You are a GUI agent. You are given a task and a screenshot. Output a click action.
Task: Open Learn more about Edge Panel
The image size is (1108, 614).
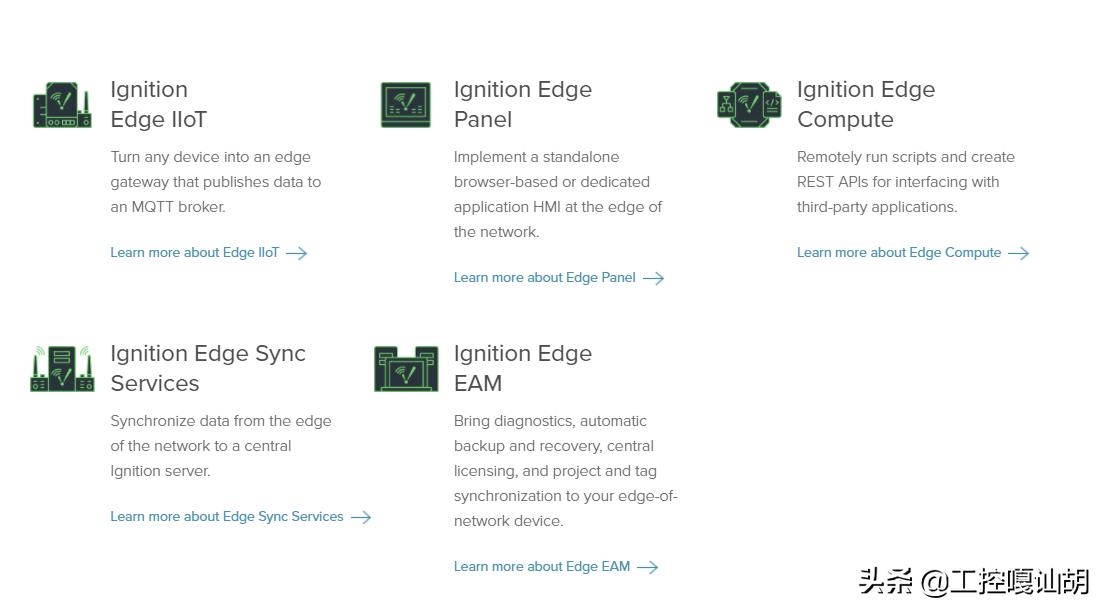click(544, 278)
